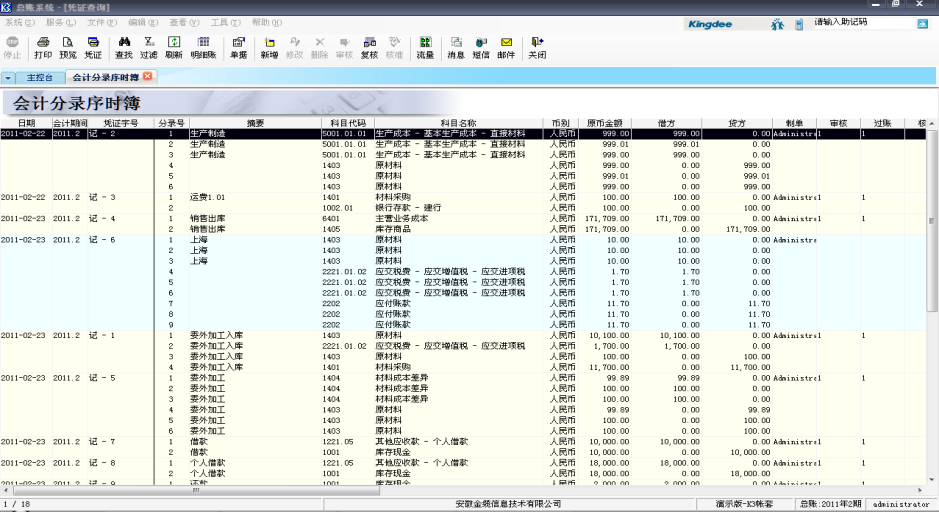Image resolution: width=939 pixels, height=512 pixels.
Task: Switch to the 主控台 tab
Action: [x=39, y=77]
